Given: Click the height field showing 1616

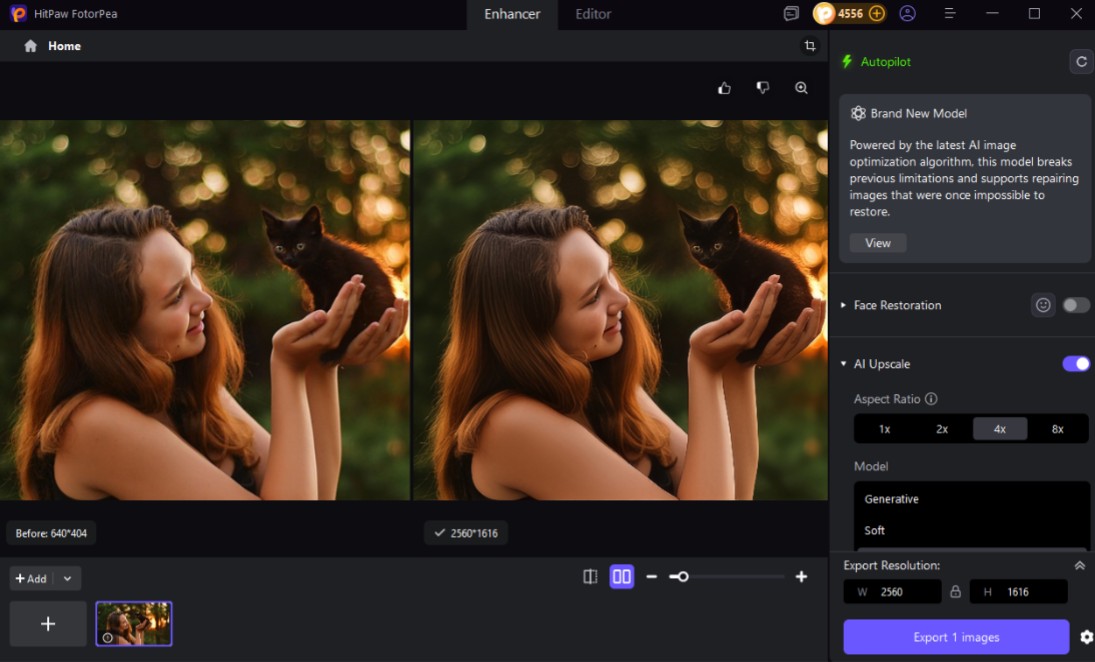Looking at the screenshot, I should 1018,591.
